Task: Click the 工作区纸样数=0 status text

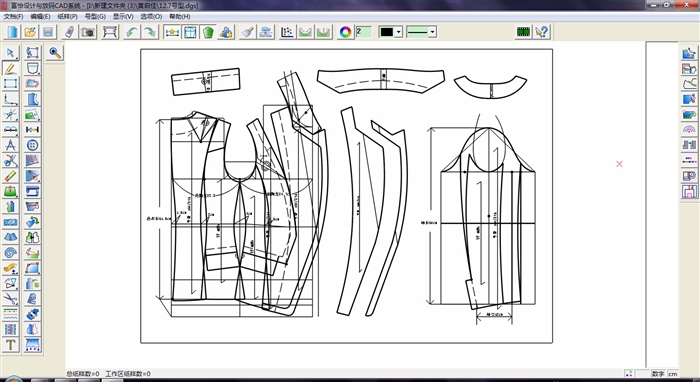Action: [128, 374]
